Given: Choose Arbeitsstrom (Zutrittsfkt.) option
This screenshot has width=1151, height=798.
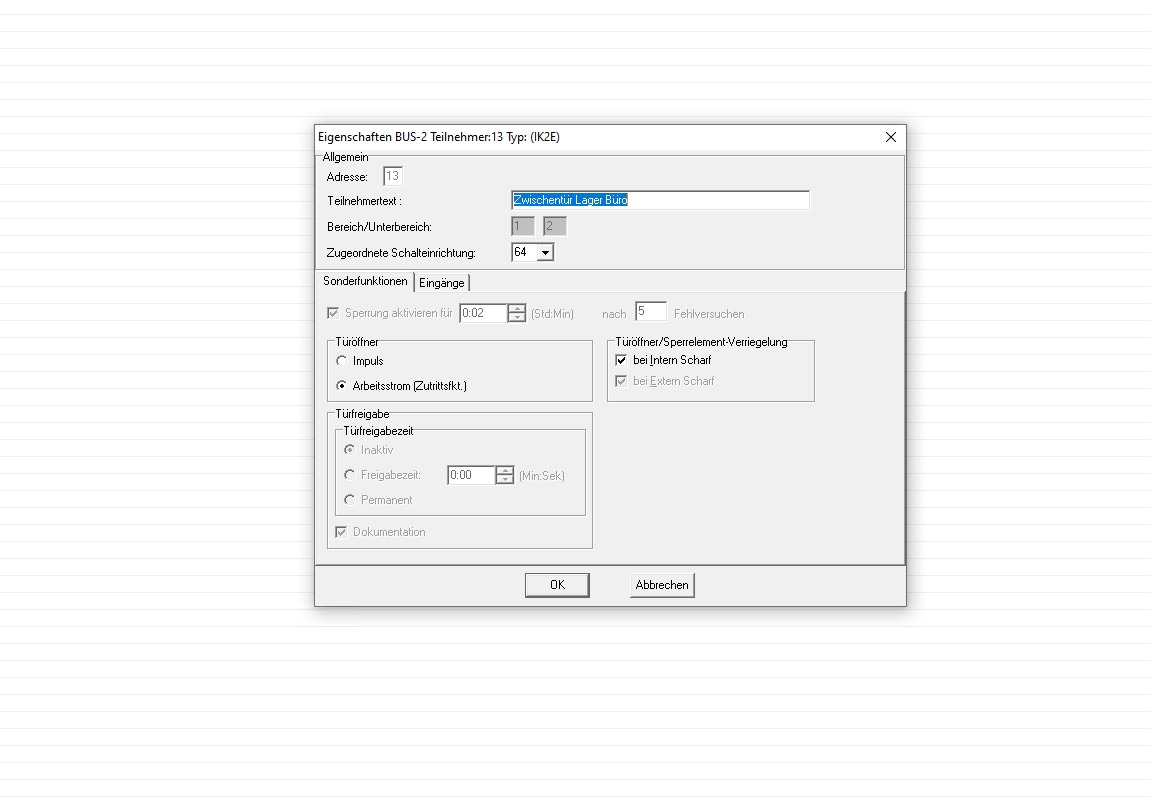Looking at the screenshot, I should click(x=343, y=386).
